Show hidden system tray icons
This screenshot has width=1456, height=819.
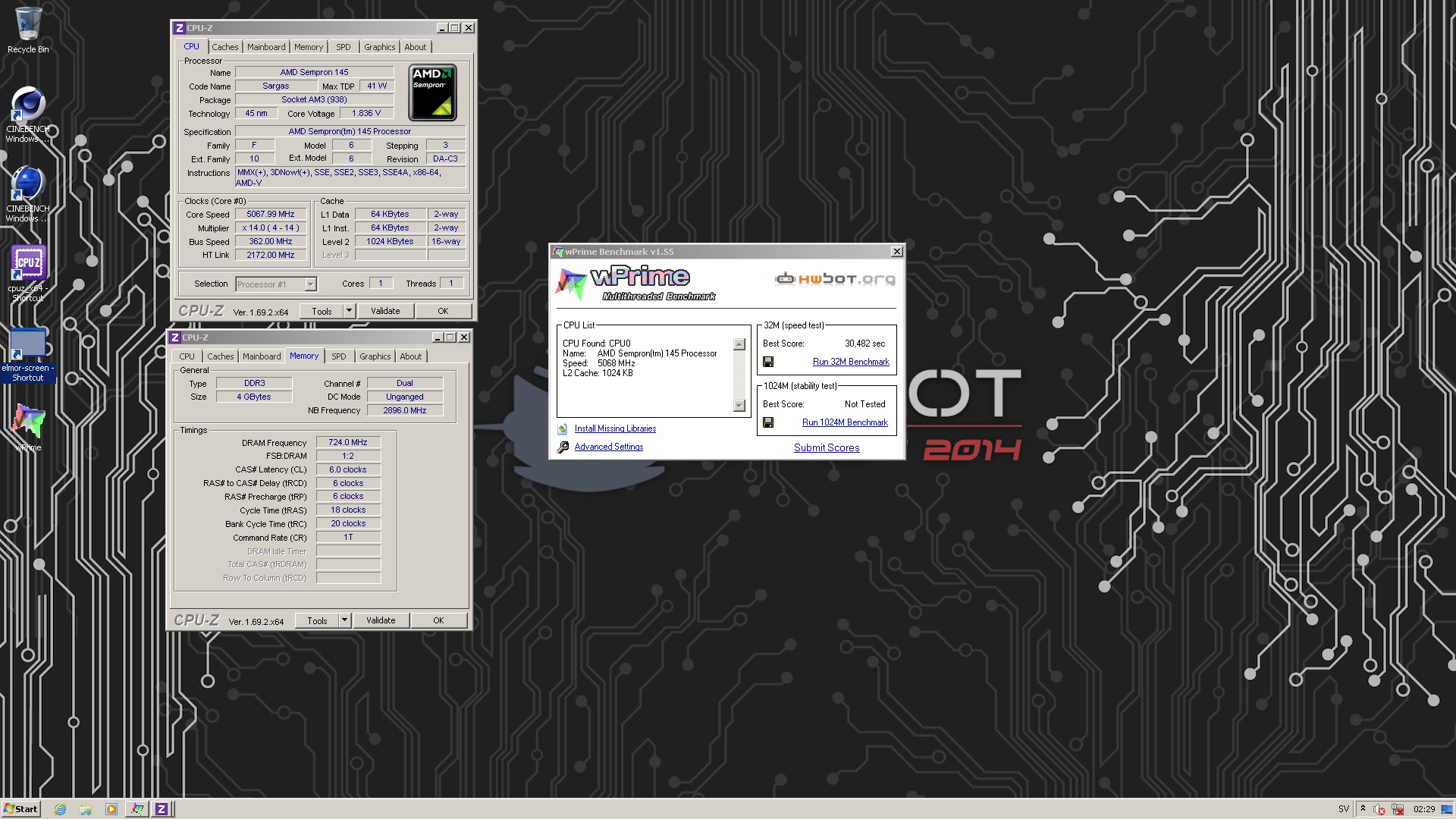point(1363,809)
